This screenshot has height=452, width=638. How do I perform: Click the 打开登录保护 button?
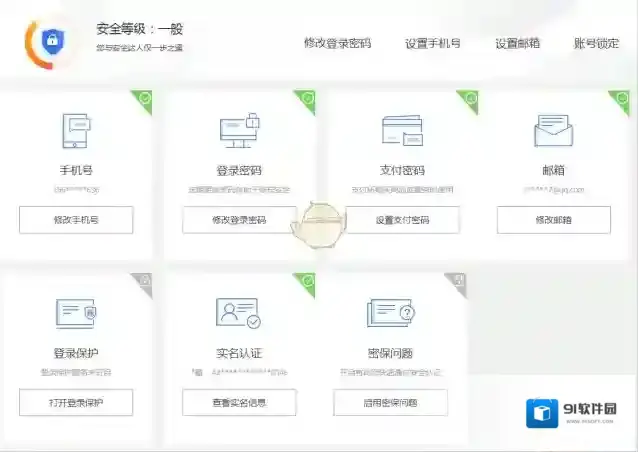(76, 403)
